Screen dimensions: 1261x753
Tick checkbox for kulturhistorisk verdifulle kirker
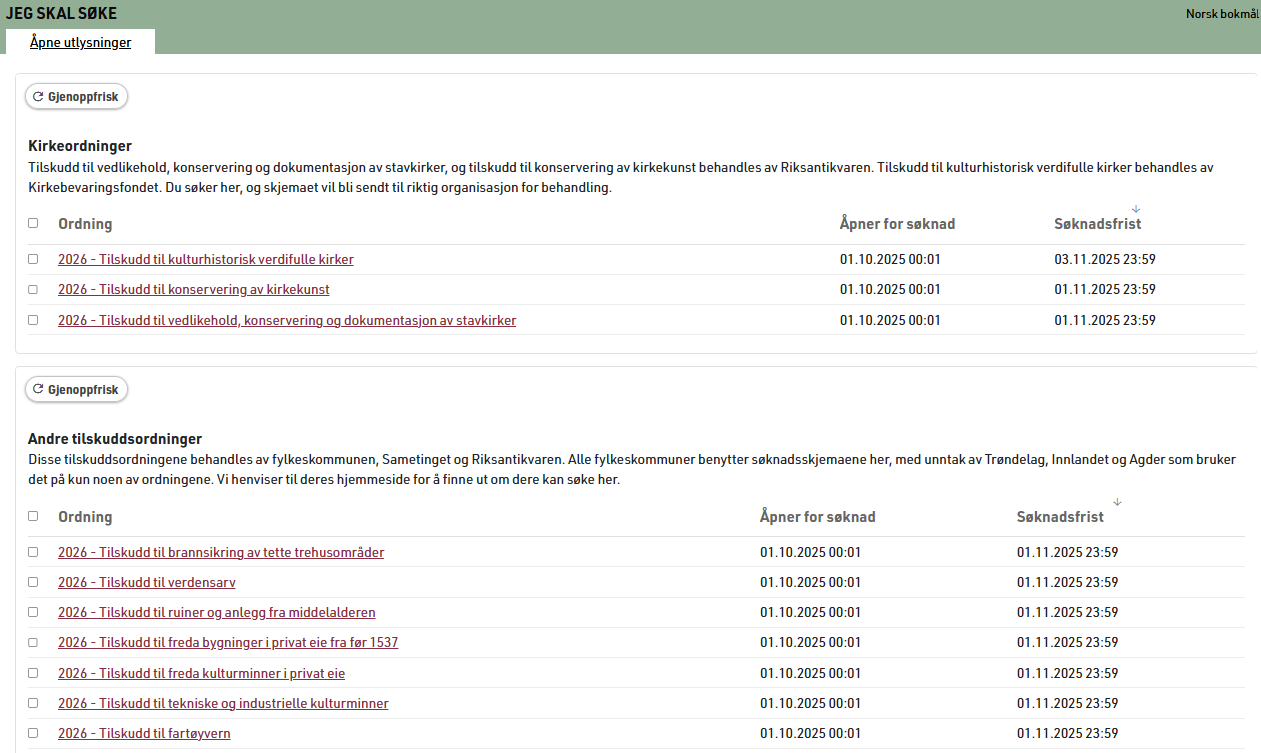pyautogui.click(x=33, y=259)
